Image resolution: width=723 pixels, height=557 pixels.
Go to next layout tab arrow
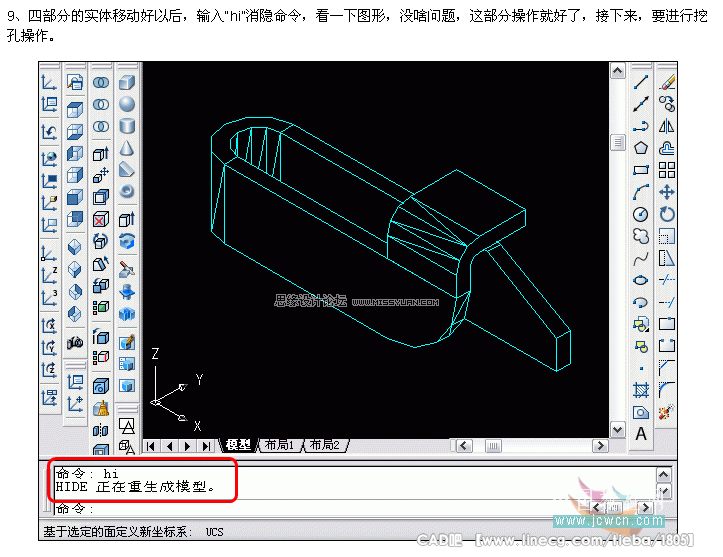(187, 446)
